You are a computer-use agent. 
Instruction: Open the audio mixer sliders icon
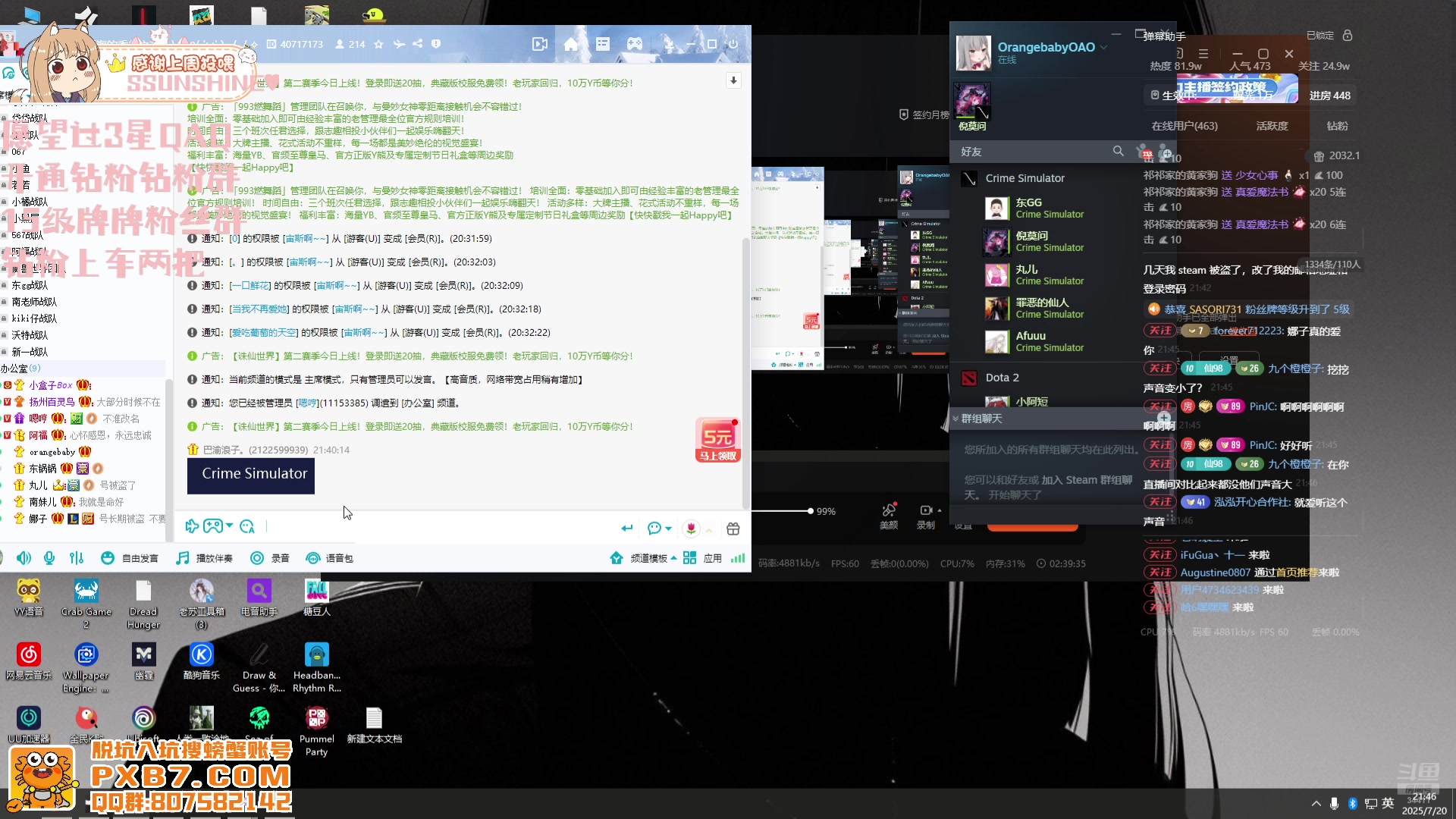pyautogui.click(x=77, y=558)
